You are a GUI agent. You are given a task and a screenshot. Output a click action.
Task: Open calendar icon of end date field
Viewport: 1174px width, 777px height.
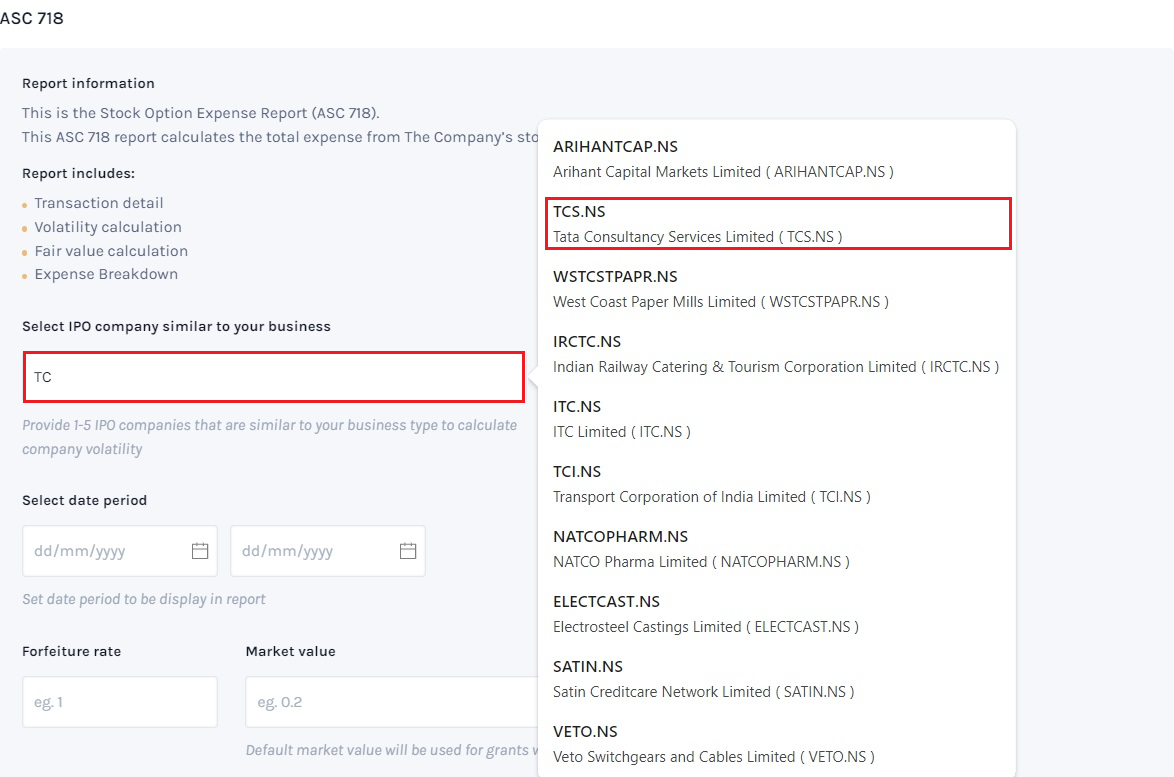(408, 551)
